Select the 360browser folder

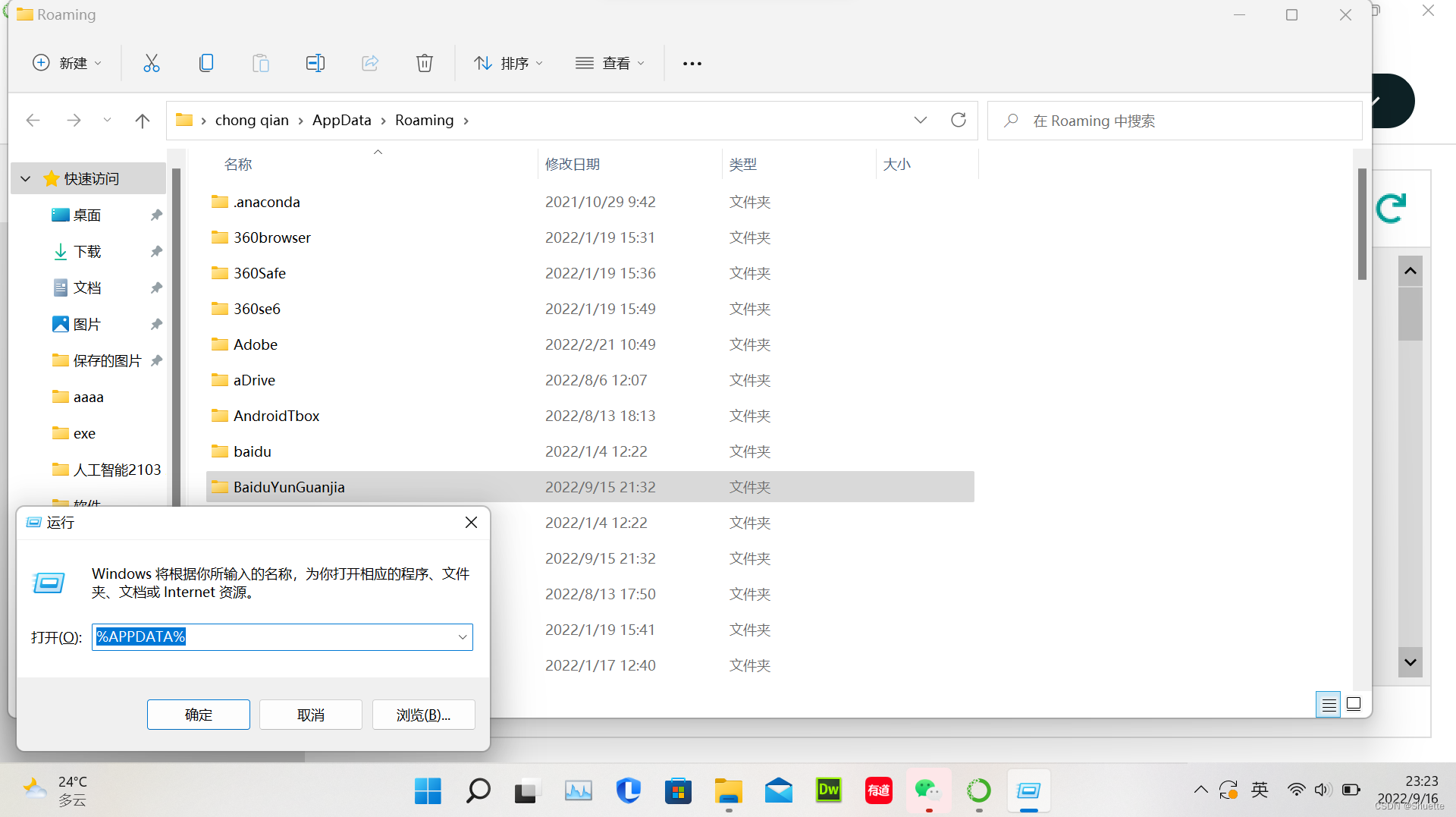tap(590, 237)
